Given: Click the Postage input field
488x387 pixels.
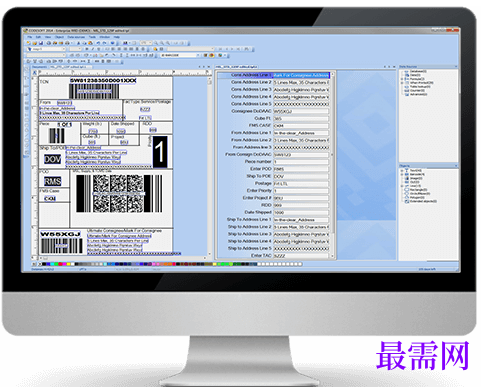Looking at the screenshot, I should pos(301,184).
